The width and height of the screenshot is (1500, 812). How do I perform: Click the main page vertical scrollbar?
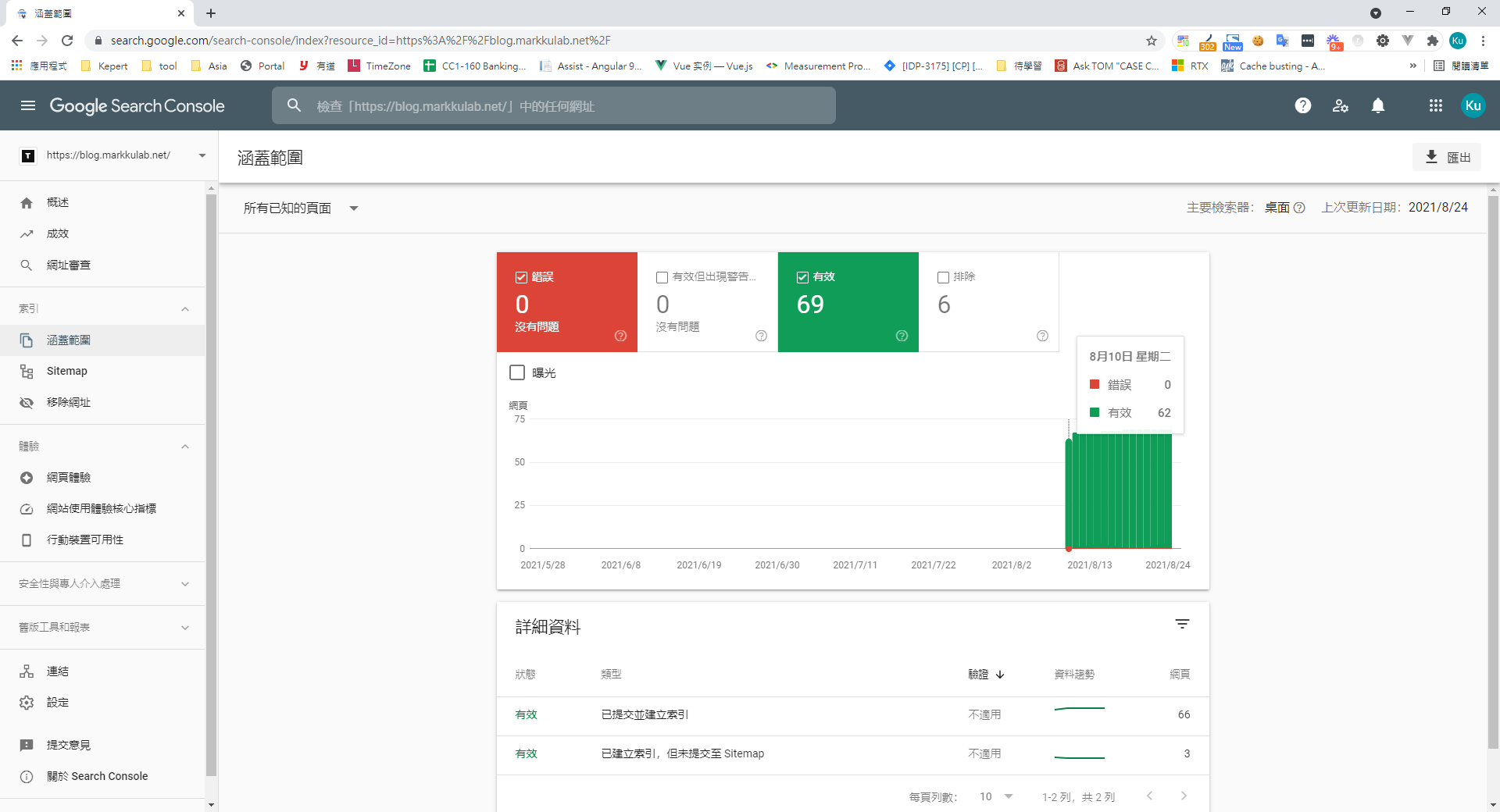[x=1493, y=468]
